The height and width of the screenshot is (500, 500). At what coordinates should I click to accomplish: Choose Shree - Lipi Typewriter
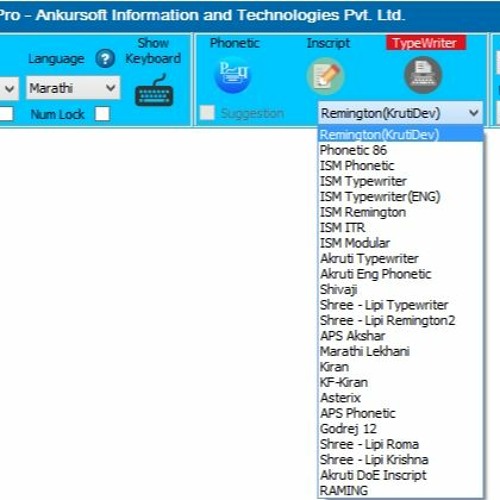[401, 305]
